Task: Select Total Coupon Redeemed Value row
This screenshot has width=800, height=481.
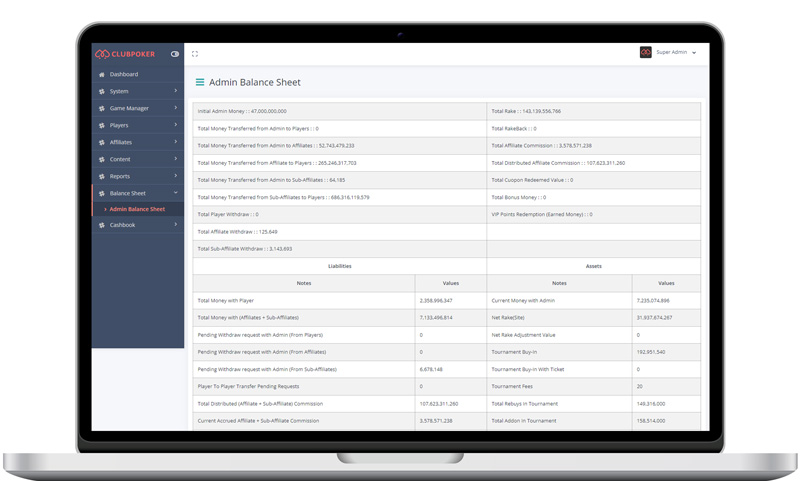Action: (x=594, y=180)
